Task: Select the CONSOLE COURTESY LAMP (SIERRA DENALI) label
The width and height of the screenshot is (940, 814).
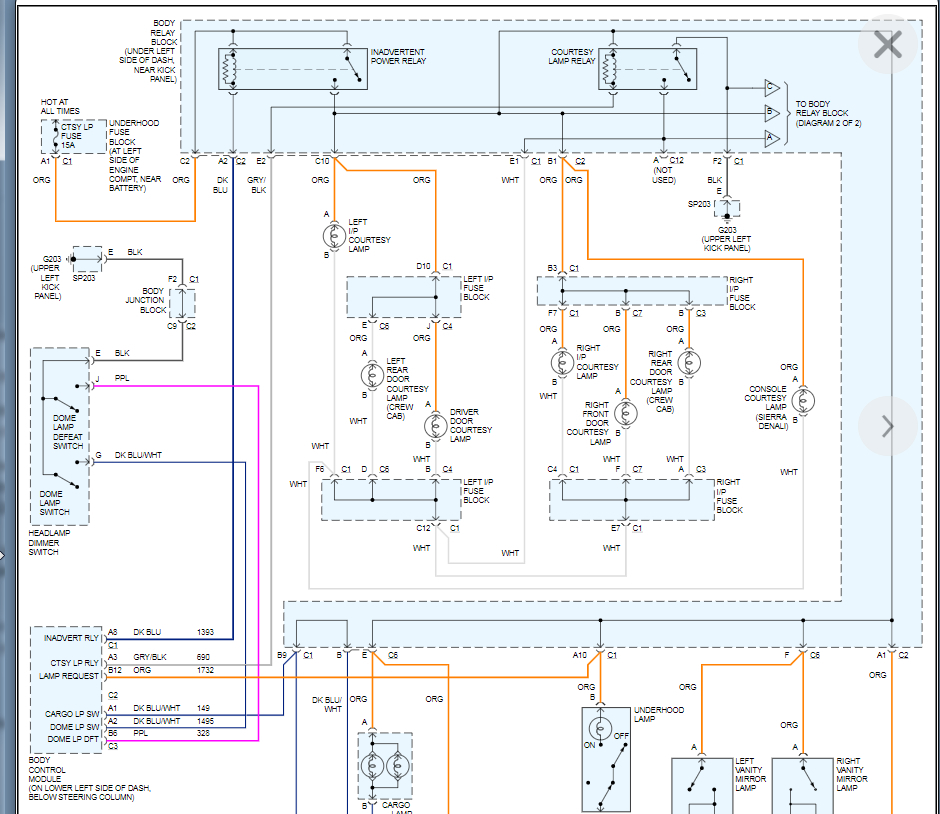Action: [x=766, y=408]
